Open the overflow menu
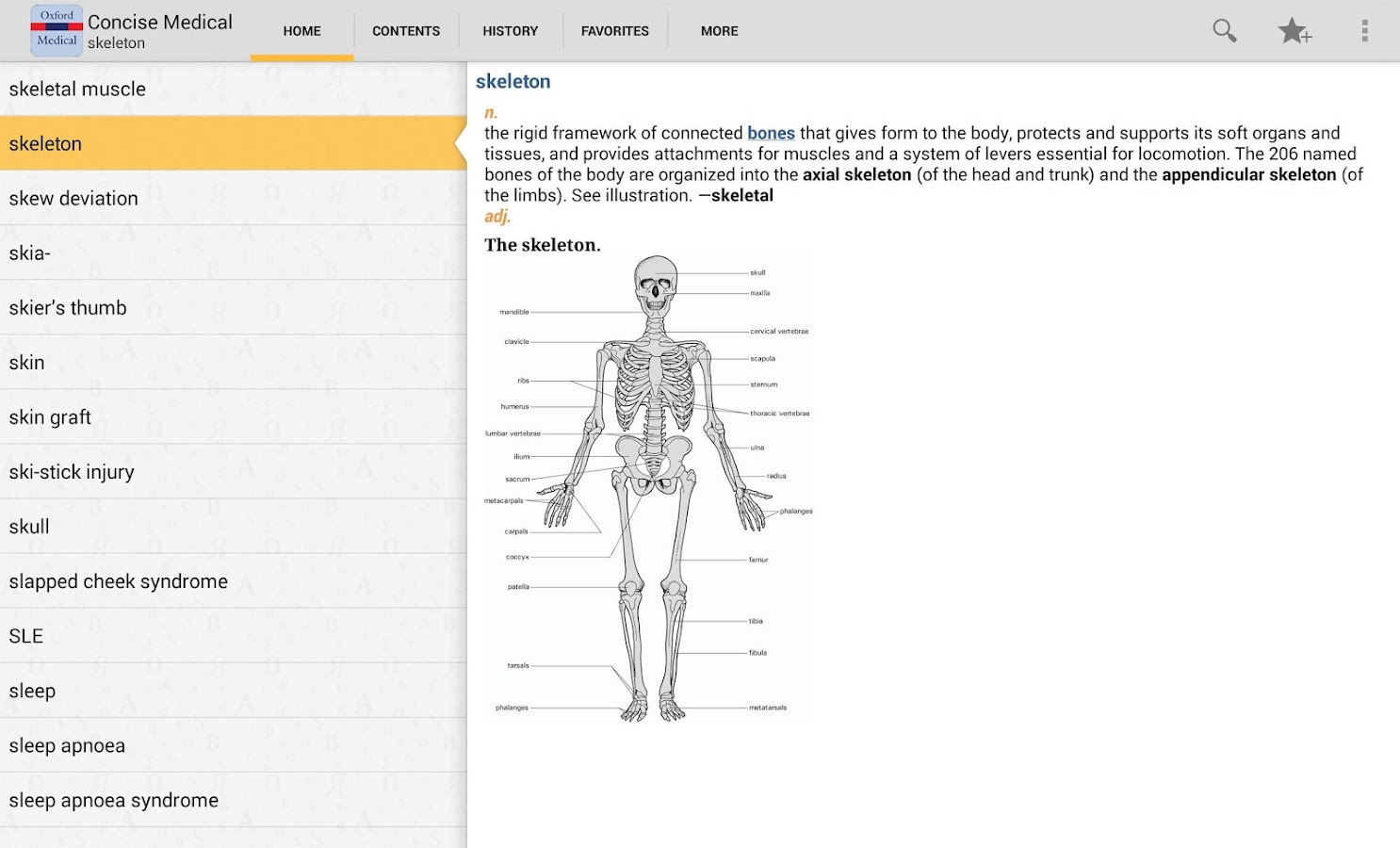Screen dimensions: 1400x848 pos(1364,30)
